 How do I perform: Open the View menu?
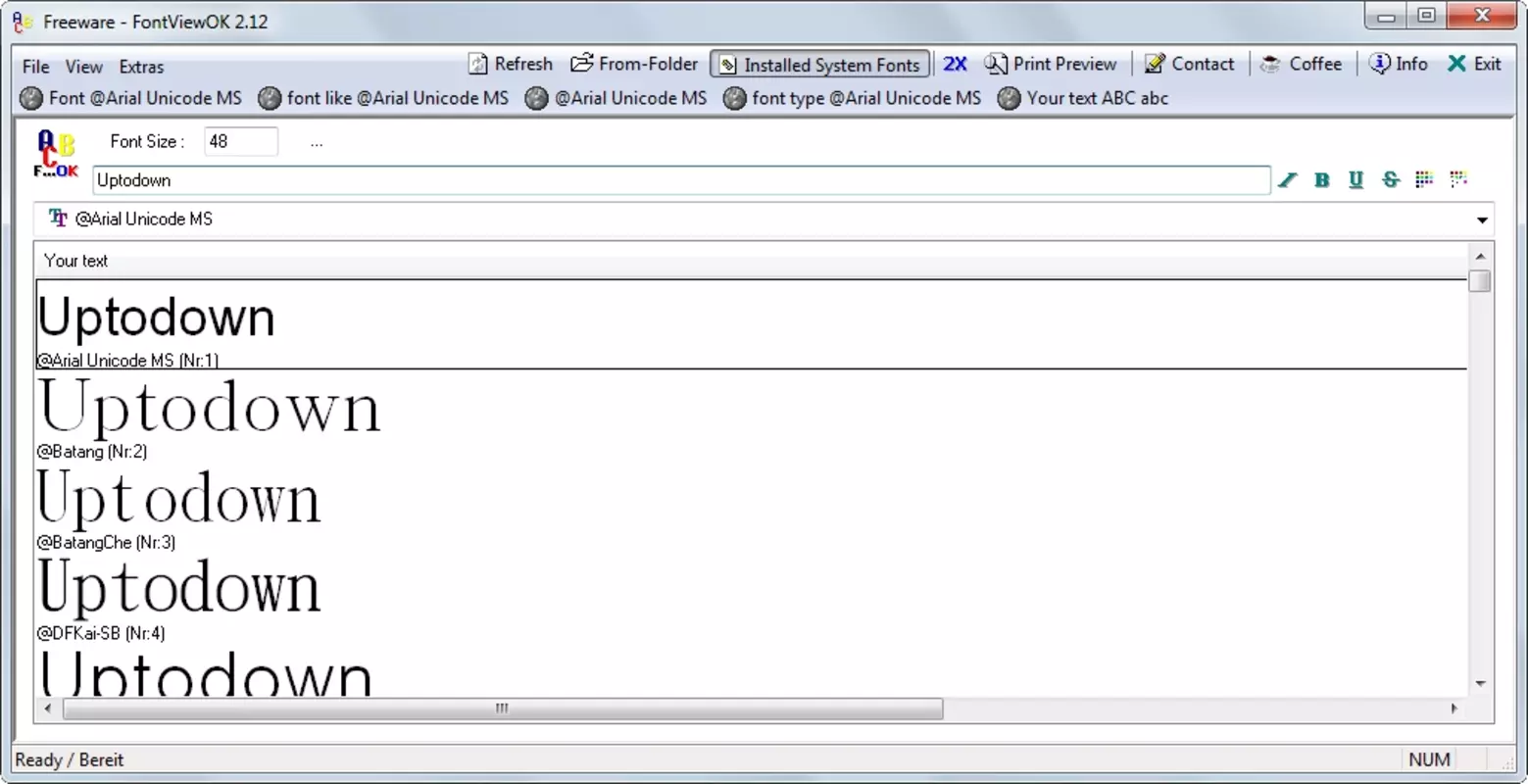pyautogui.click(x=83, y=67)
